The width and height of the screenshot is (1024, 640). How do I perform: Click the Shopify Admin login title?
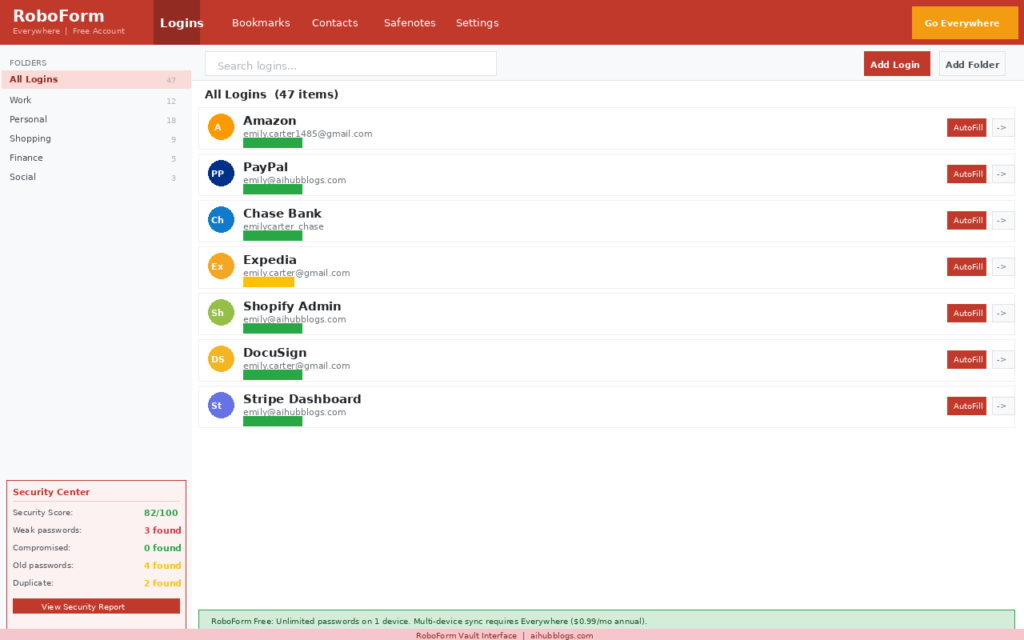pos(292,306)
